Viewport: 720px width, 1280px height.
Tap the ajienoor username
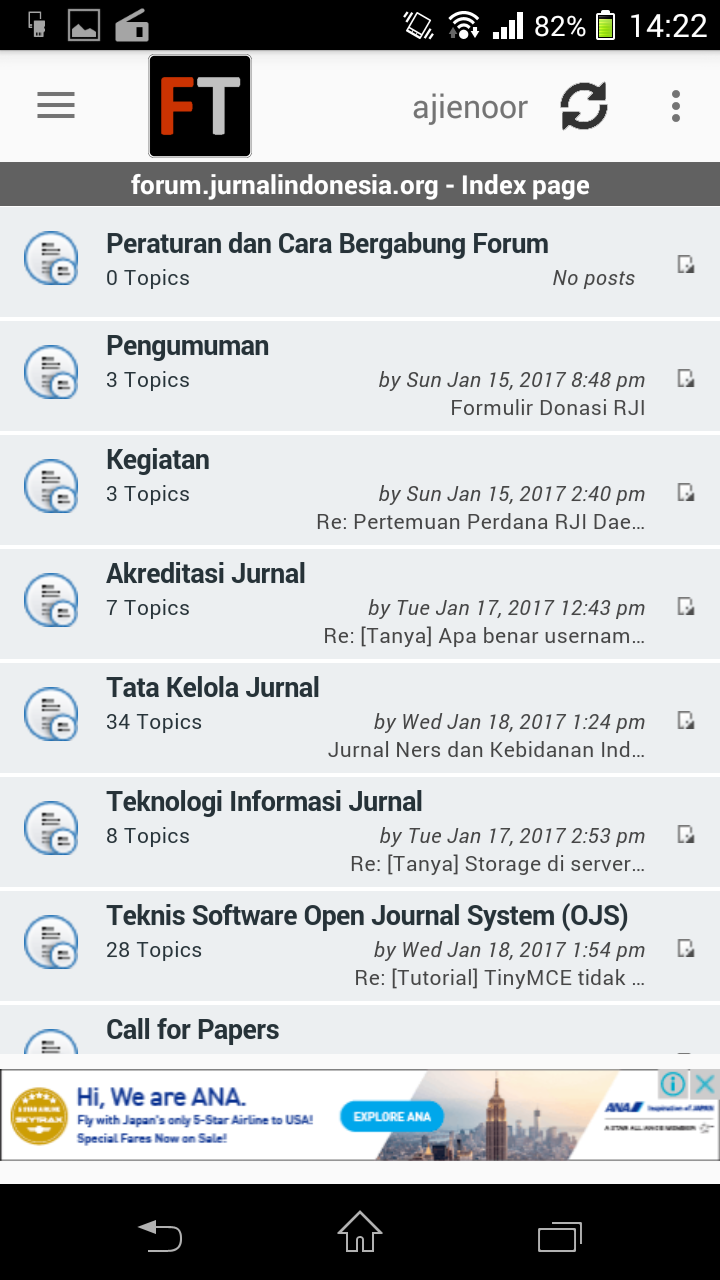(x=470, y=107)
